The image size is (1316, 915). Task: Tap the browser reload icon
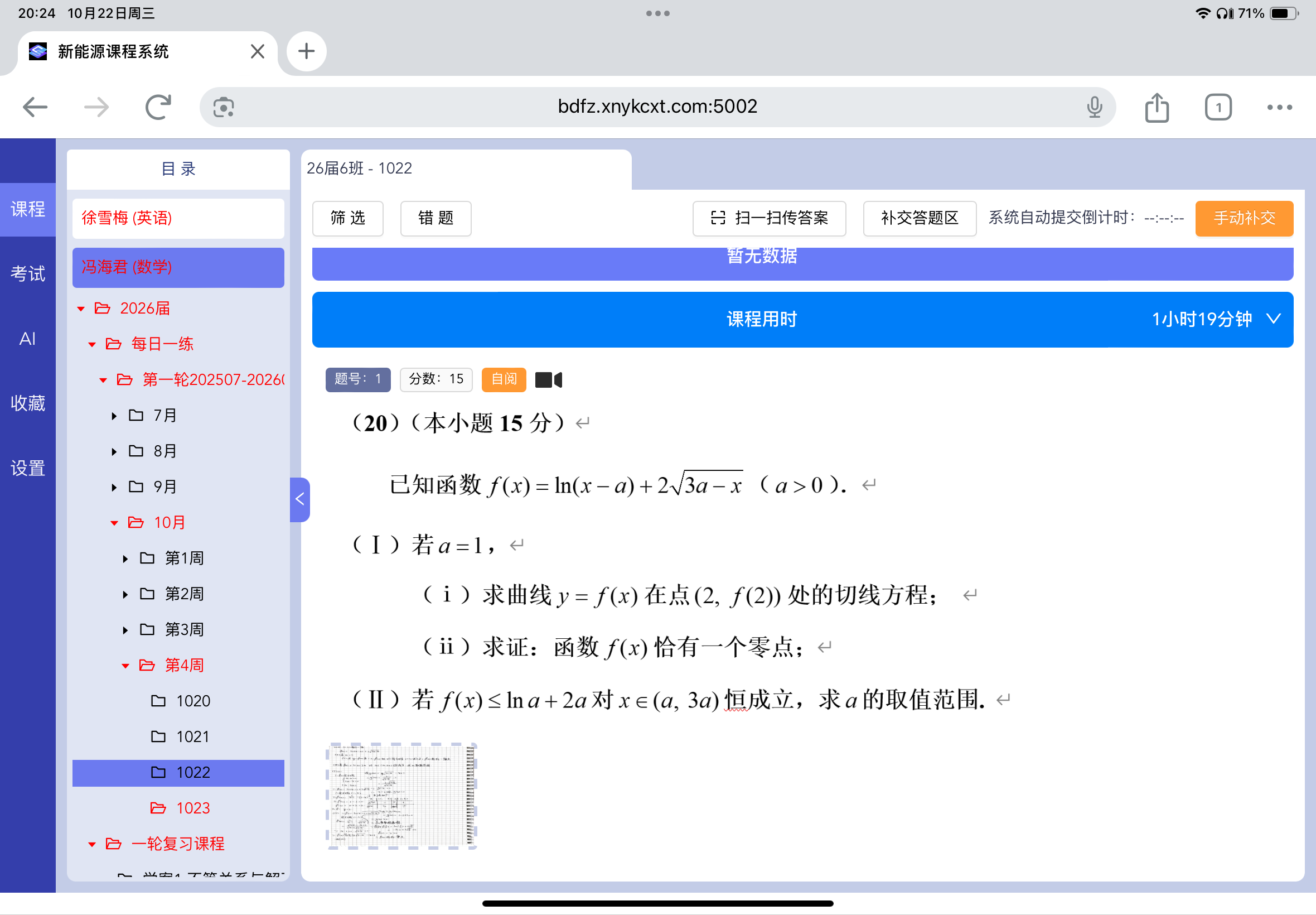(158, 107)
